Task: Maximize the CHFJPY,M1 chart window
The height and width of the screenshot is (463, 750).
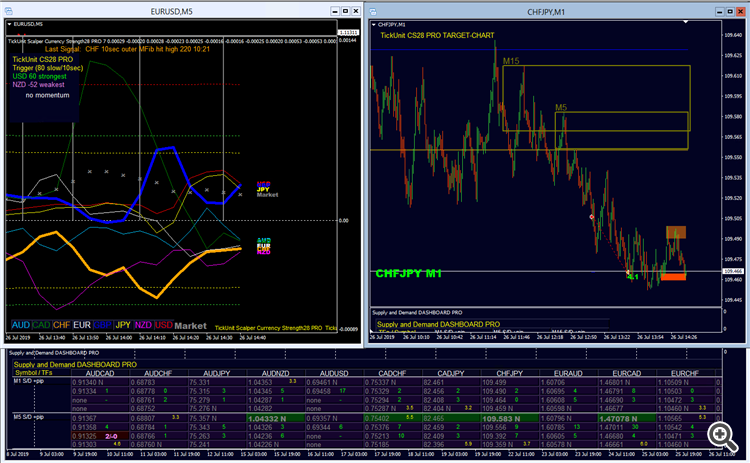Action: coord(730,11)
